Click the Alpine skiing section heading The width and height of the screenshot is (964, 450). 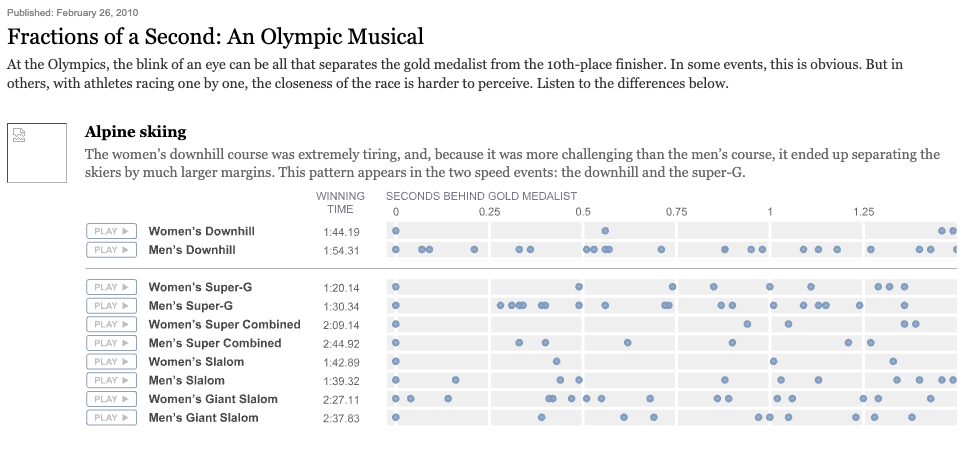(135, 132)
